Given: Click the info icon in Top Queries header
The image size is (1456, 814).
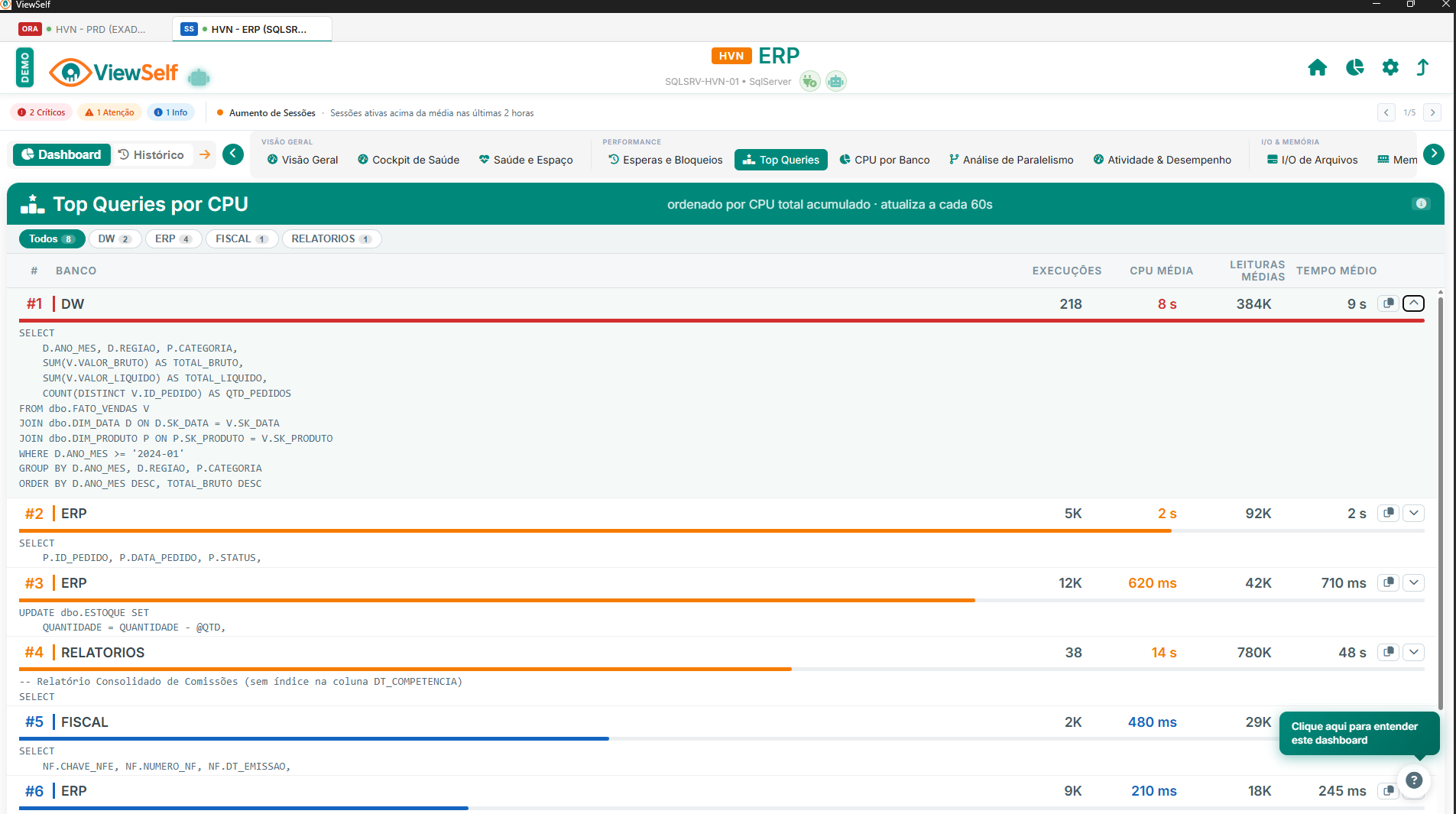Looking at the screenshot, I should 1421,204.
